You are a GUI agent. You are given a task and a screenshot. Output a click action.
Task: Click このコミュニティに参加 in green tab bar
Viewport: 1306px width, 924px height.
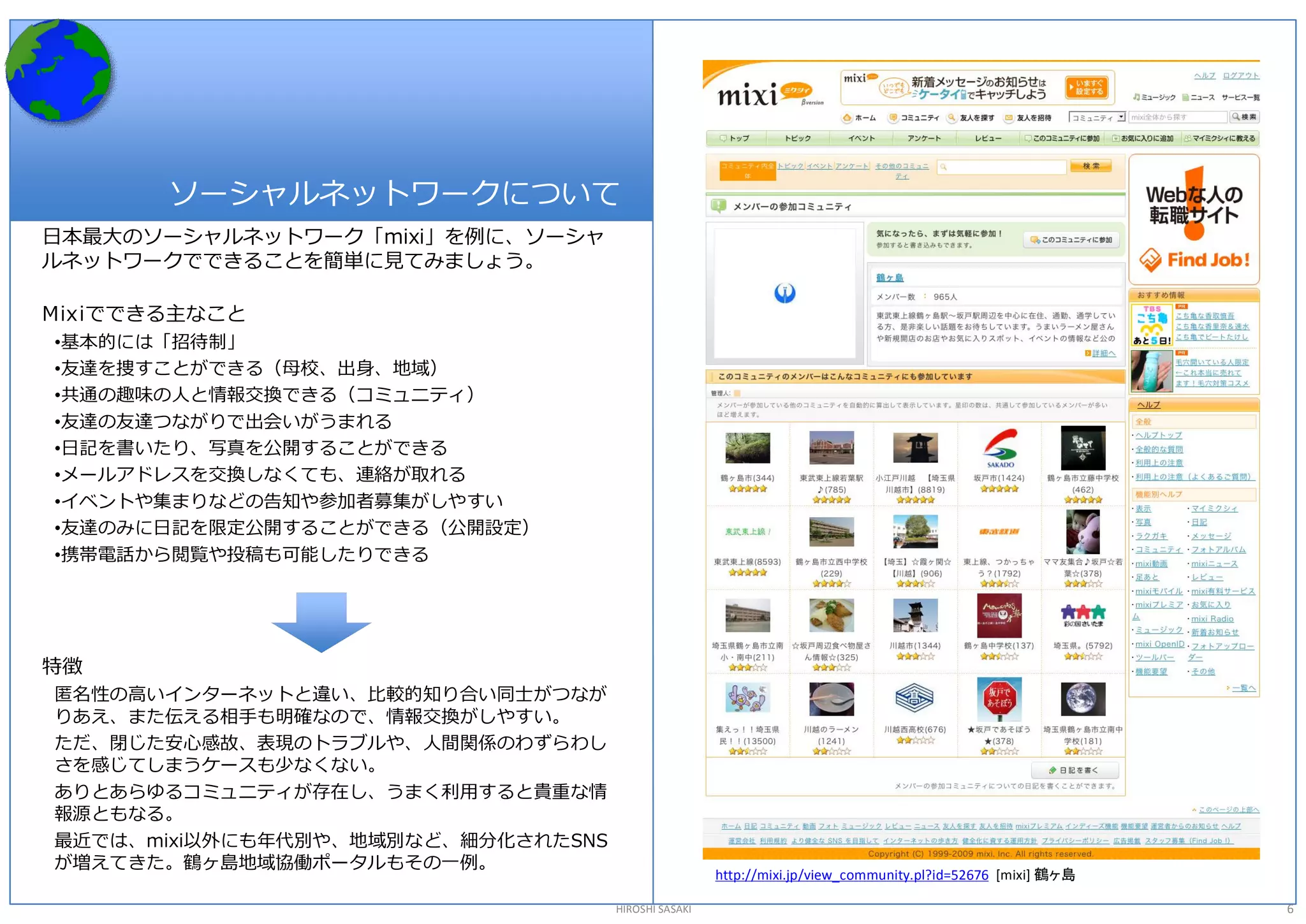pyautogui.click(x=1062, y=138)
